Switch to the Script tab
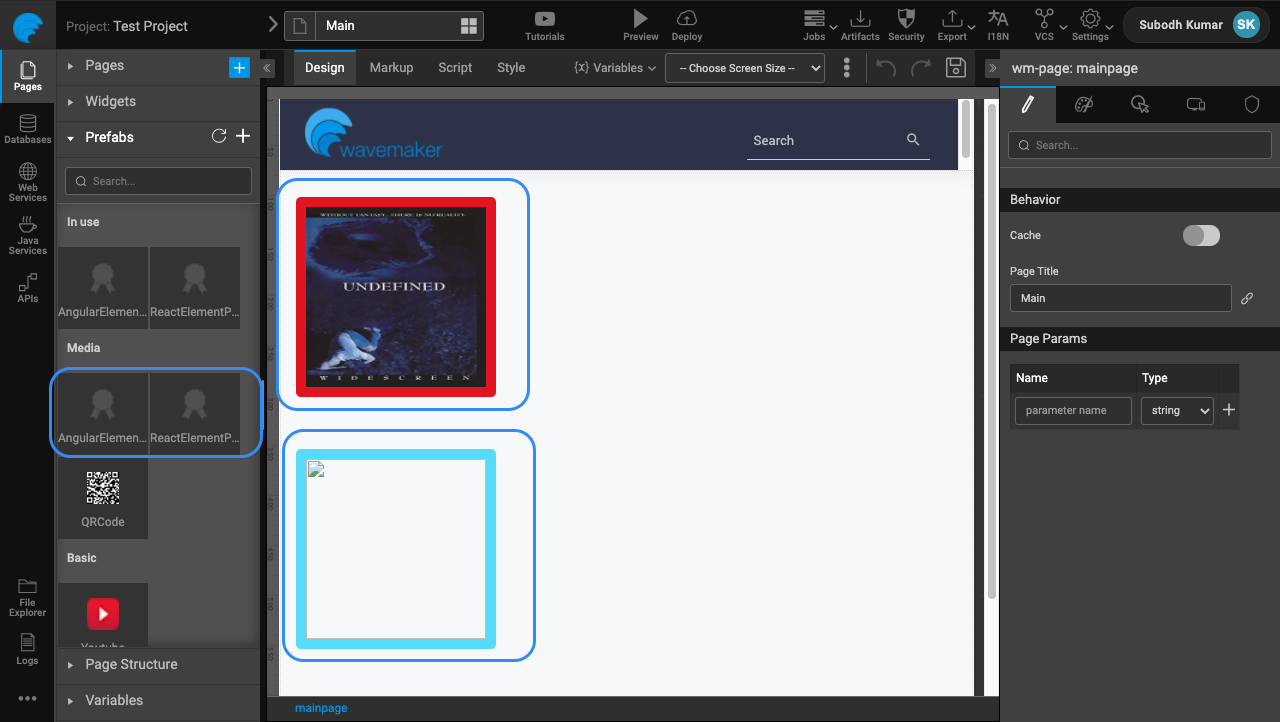 point(455,67)
